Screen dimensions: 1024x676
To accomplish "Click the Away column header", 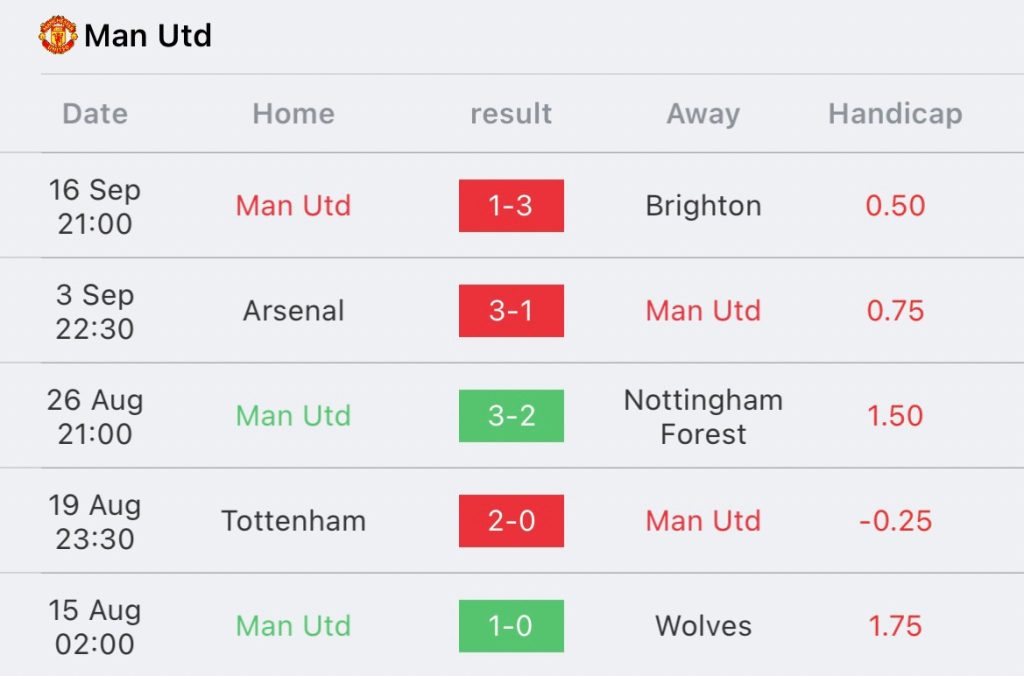I will 703,114.
